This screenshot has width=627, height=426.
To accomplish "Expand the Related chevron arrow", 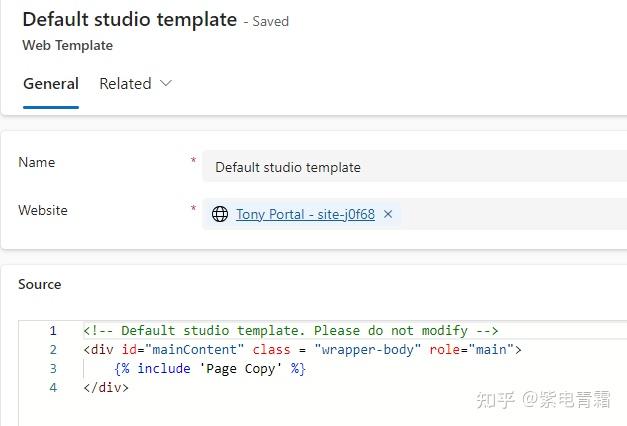I will click(166, 83).
